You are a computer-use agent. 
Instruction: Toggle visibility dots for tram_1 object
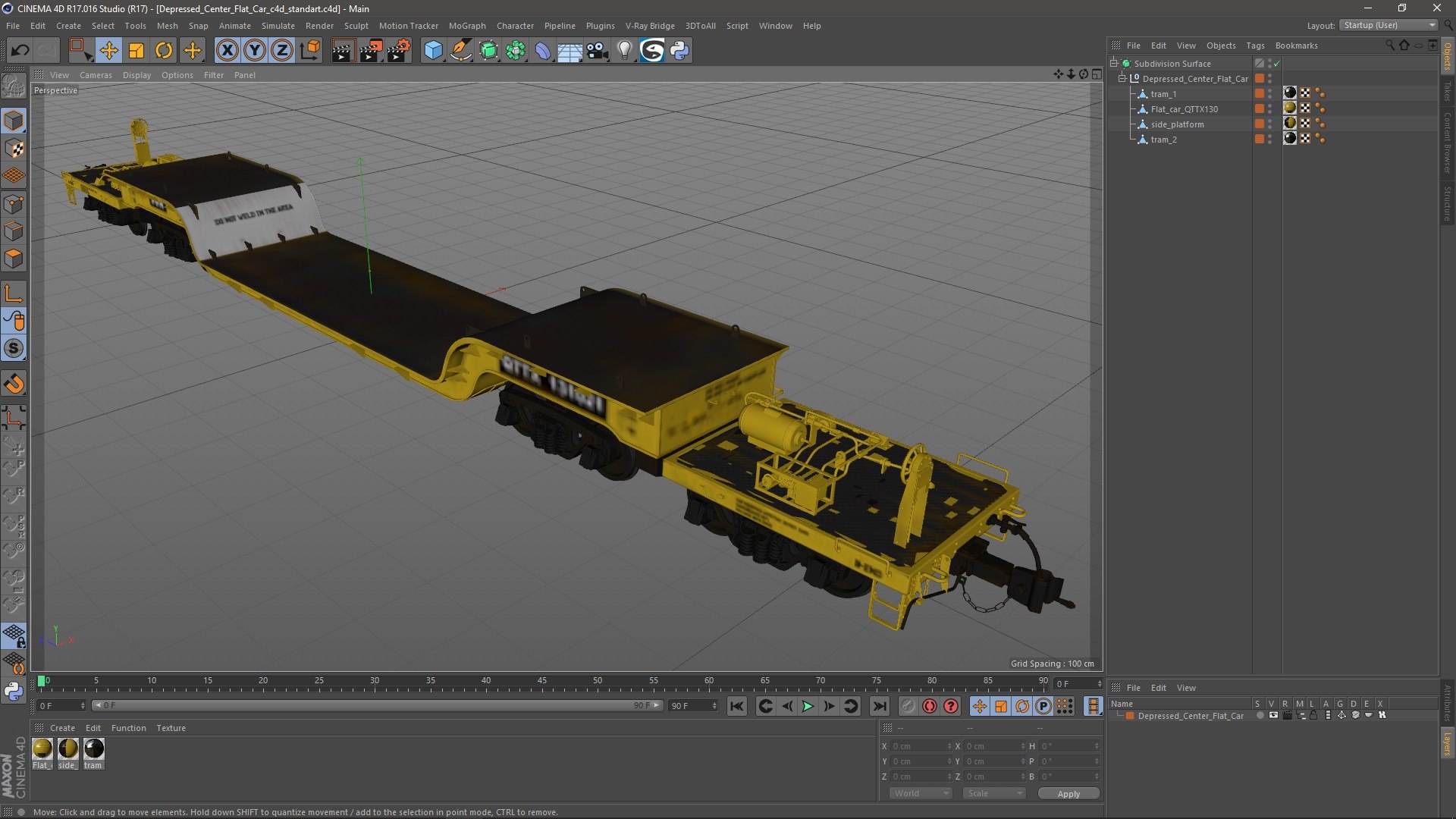[1270, 94]
